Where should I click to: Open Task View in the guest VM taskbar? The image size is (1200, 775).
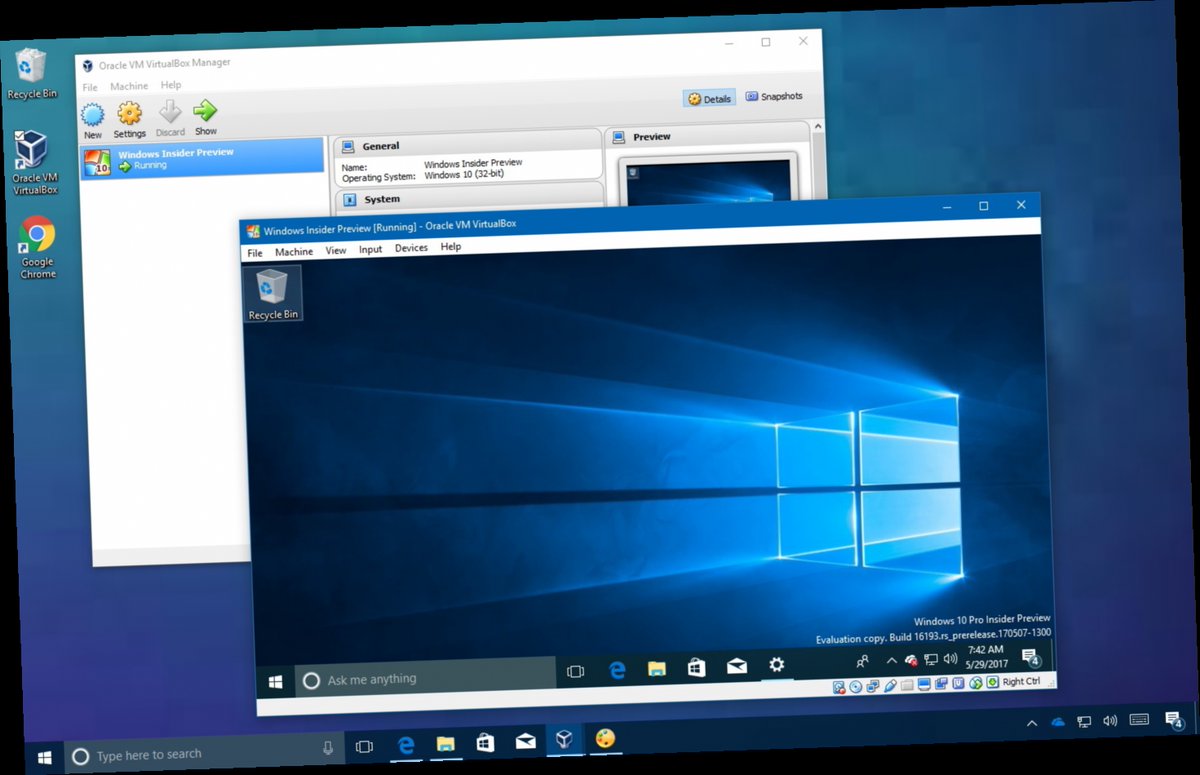(x=575, y=671)
